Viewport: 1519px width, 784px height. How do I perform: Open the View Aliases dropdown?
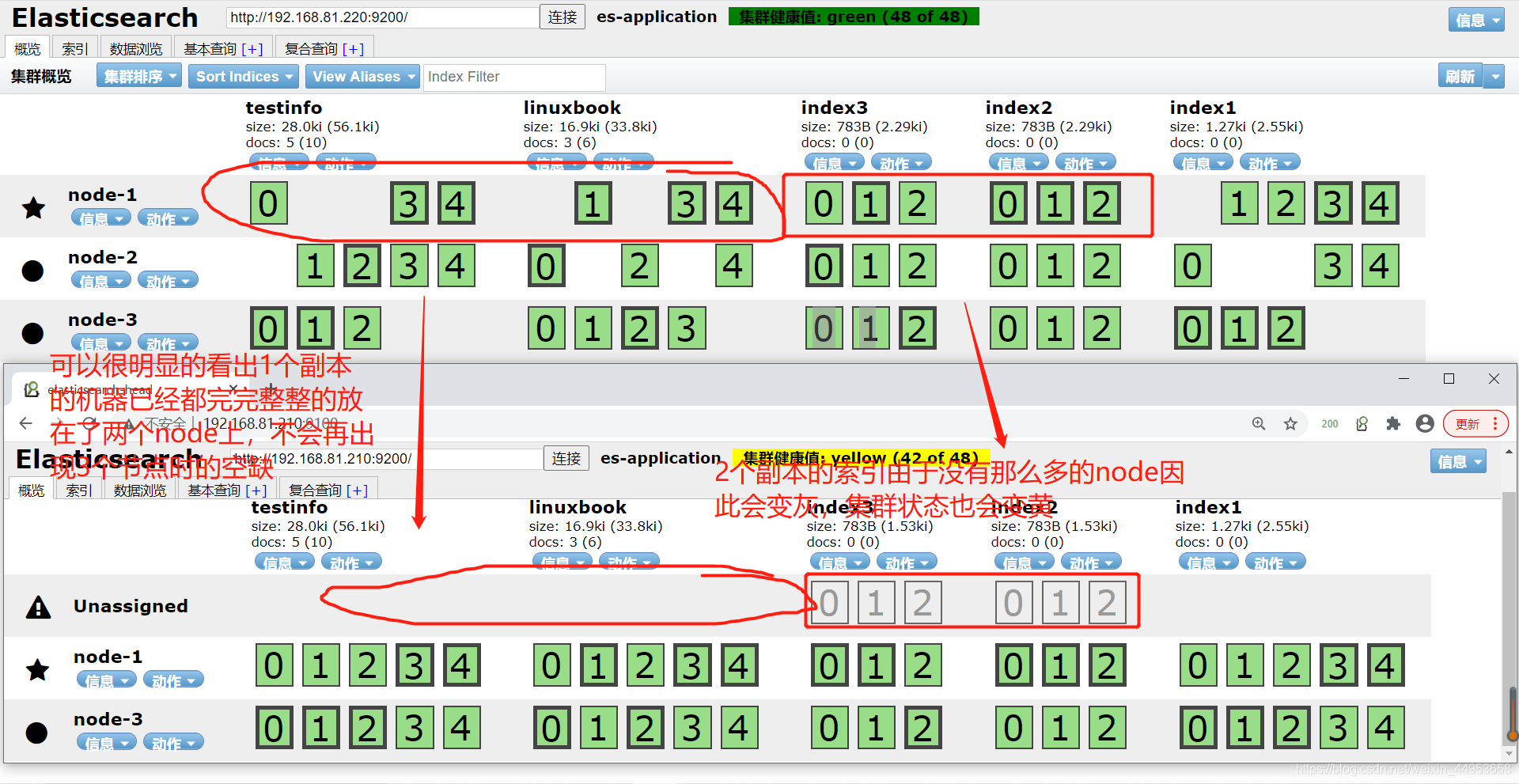(362, 77)
